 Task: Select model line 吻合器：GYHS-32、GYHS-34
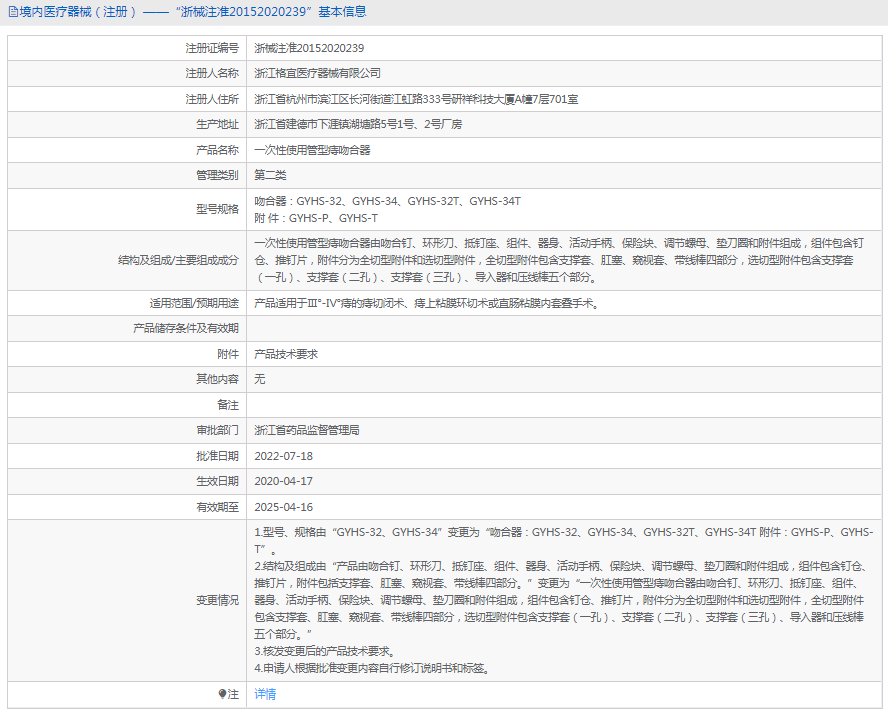387,201
